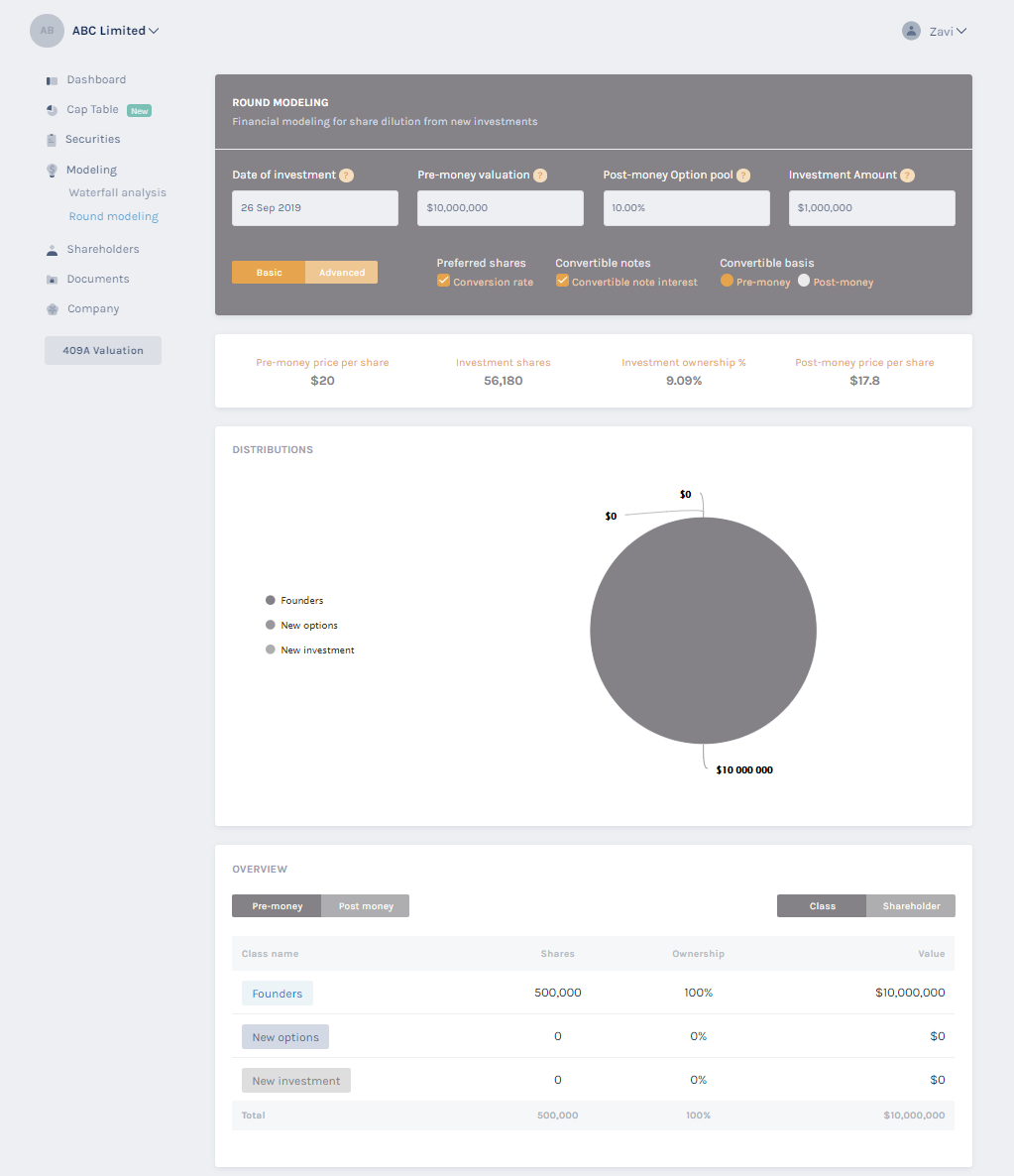Click the Dashboard icon in sidebar

(x=53, y=80)
